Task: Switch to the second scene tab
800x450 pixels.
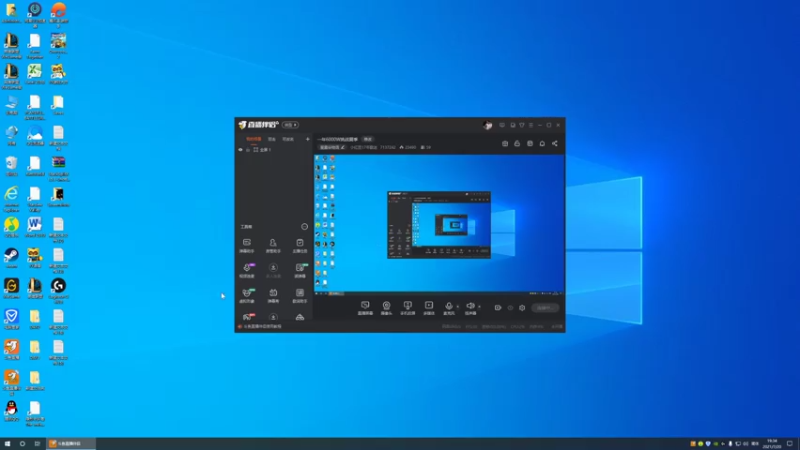Action: point(272,139)
